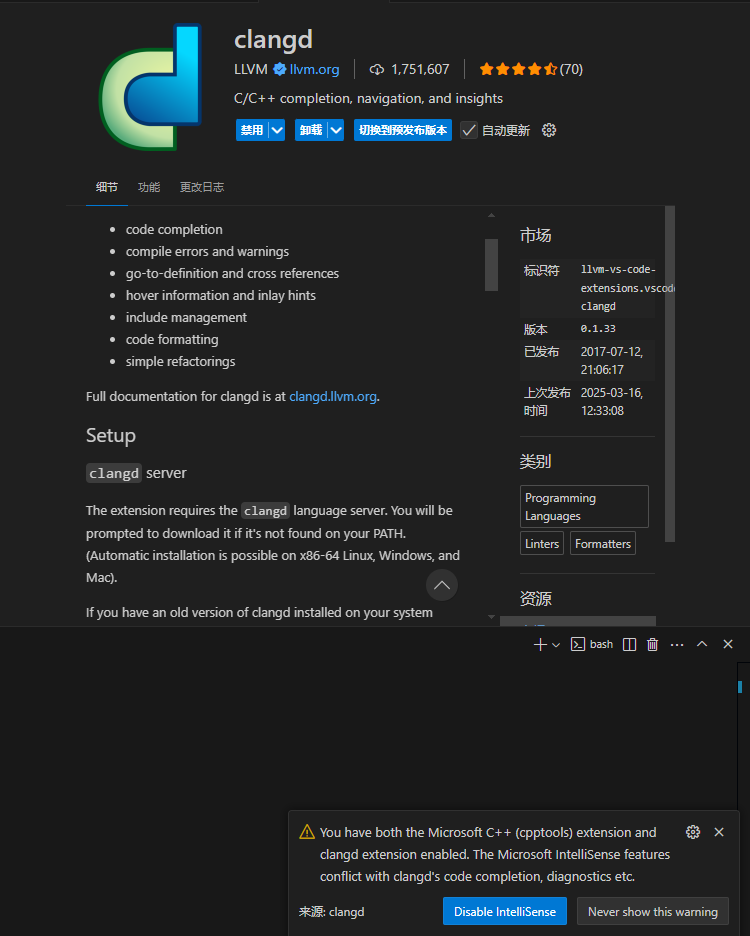Click the new terminal plus icon
The image size is (750, 936).
pyautogui.click(x=540, y=645)
